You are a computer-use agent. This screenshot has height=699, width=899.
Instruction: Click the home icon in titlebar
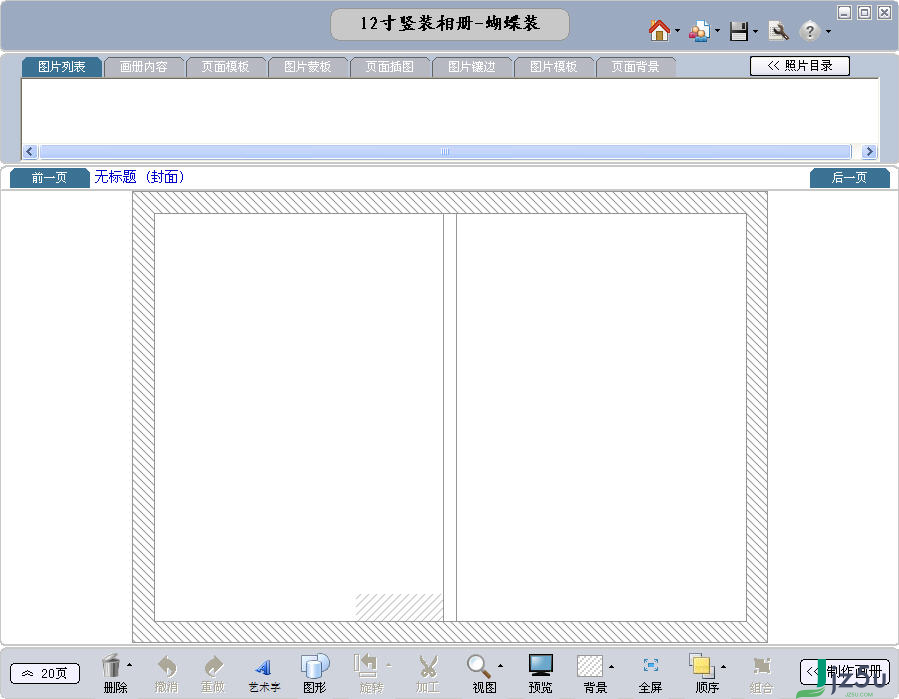point(657,30)
